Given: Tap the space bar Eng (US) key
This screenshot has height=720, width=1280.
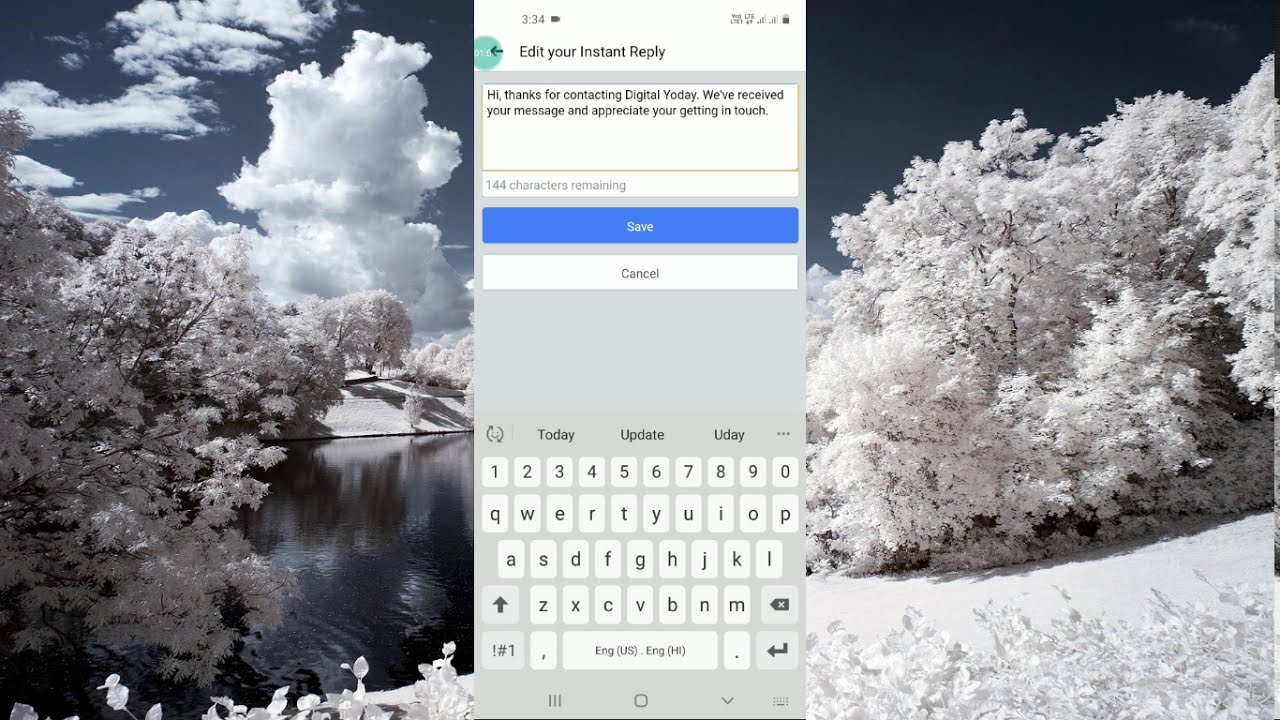Looking at the screenshot, I should click(x=640, y=650).
